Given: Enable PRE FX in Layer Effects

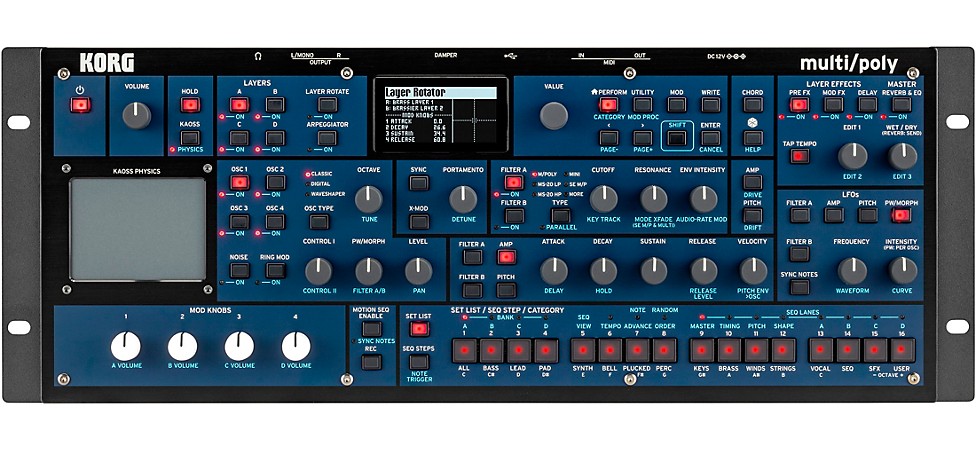Looking at the screenshot, I should pos(799,105).
